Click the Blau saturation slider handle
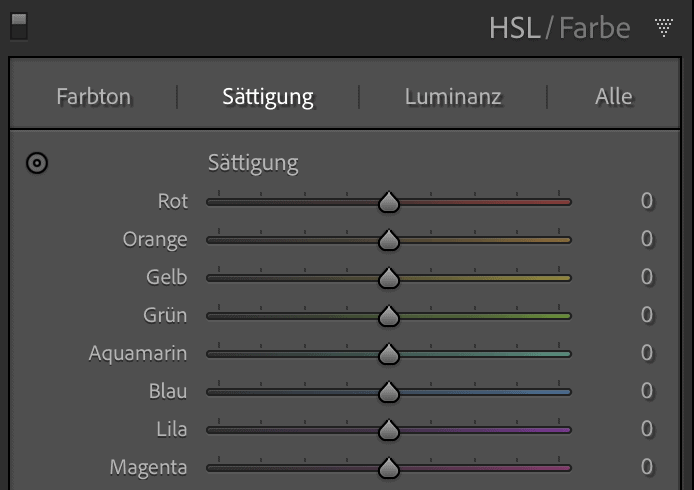 tap(389, 392)
